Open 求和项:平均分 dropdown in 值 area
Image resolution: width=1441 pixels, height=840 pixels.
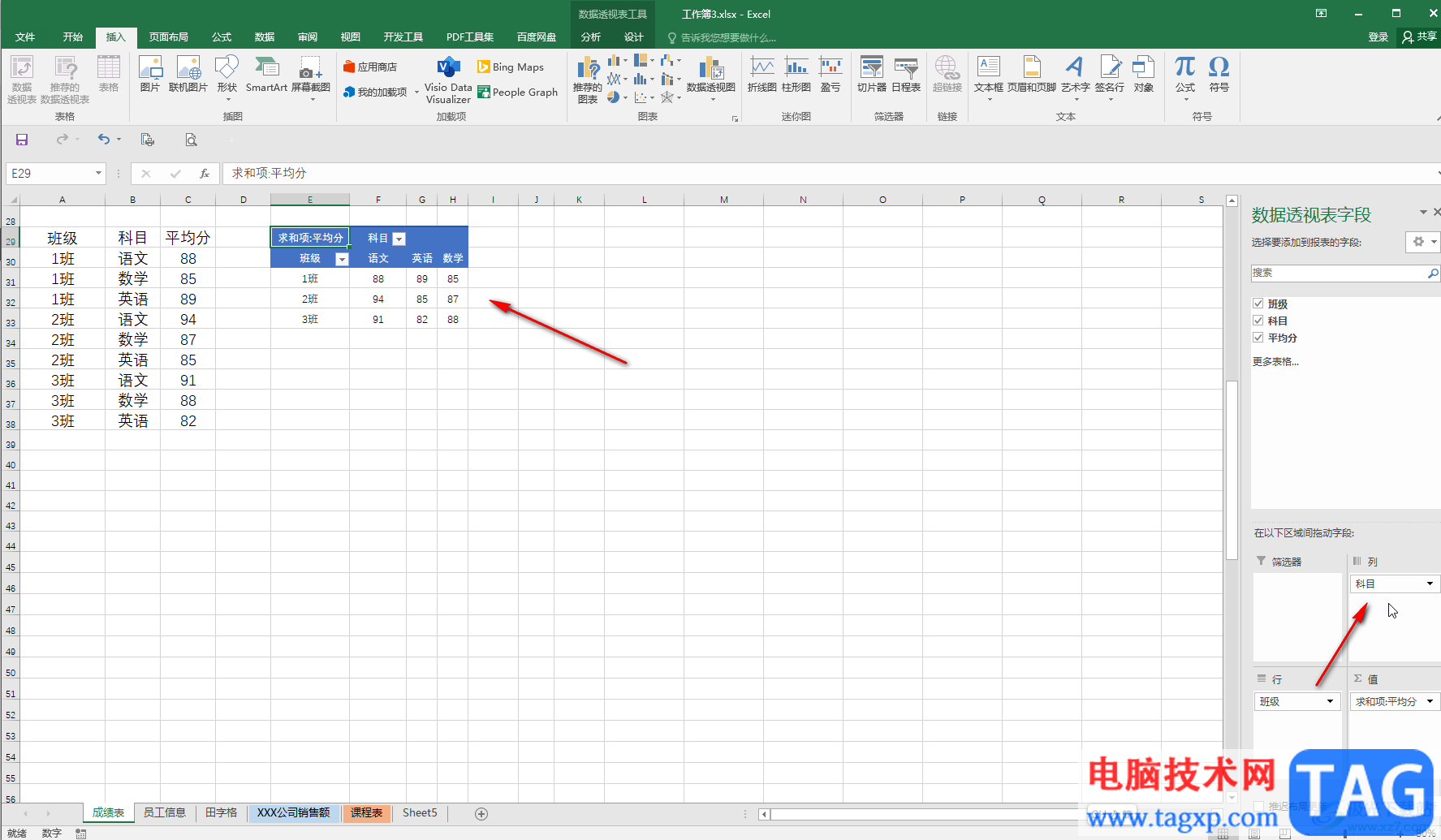[1430, 701]
